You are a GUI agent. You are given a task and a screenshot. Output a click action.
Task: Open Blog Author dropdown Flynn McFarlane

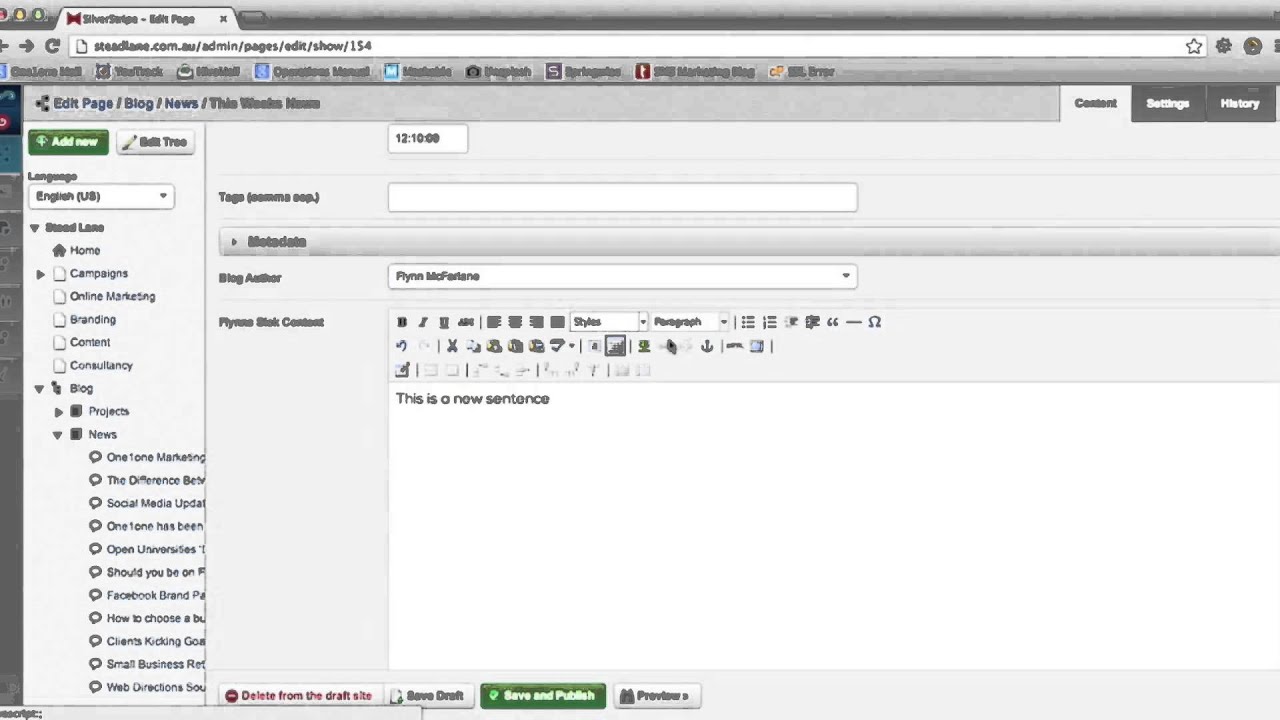(x=622, y=276)
